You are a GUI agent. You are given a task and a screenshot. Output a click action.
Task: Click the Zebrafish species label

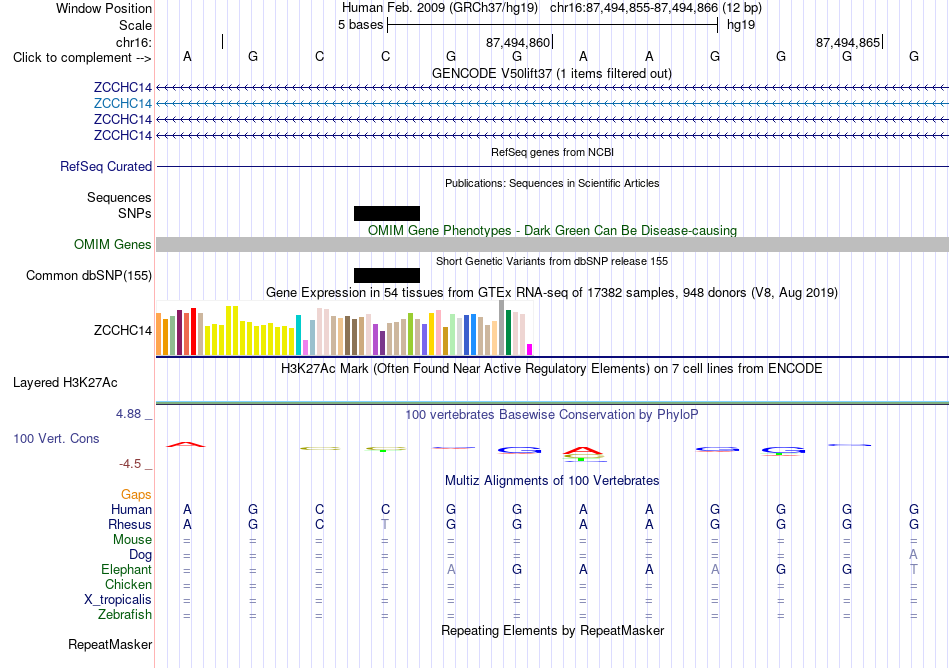tap(125, 614)
